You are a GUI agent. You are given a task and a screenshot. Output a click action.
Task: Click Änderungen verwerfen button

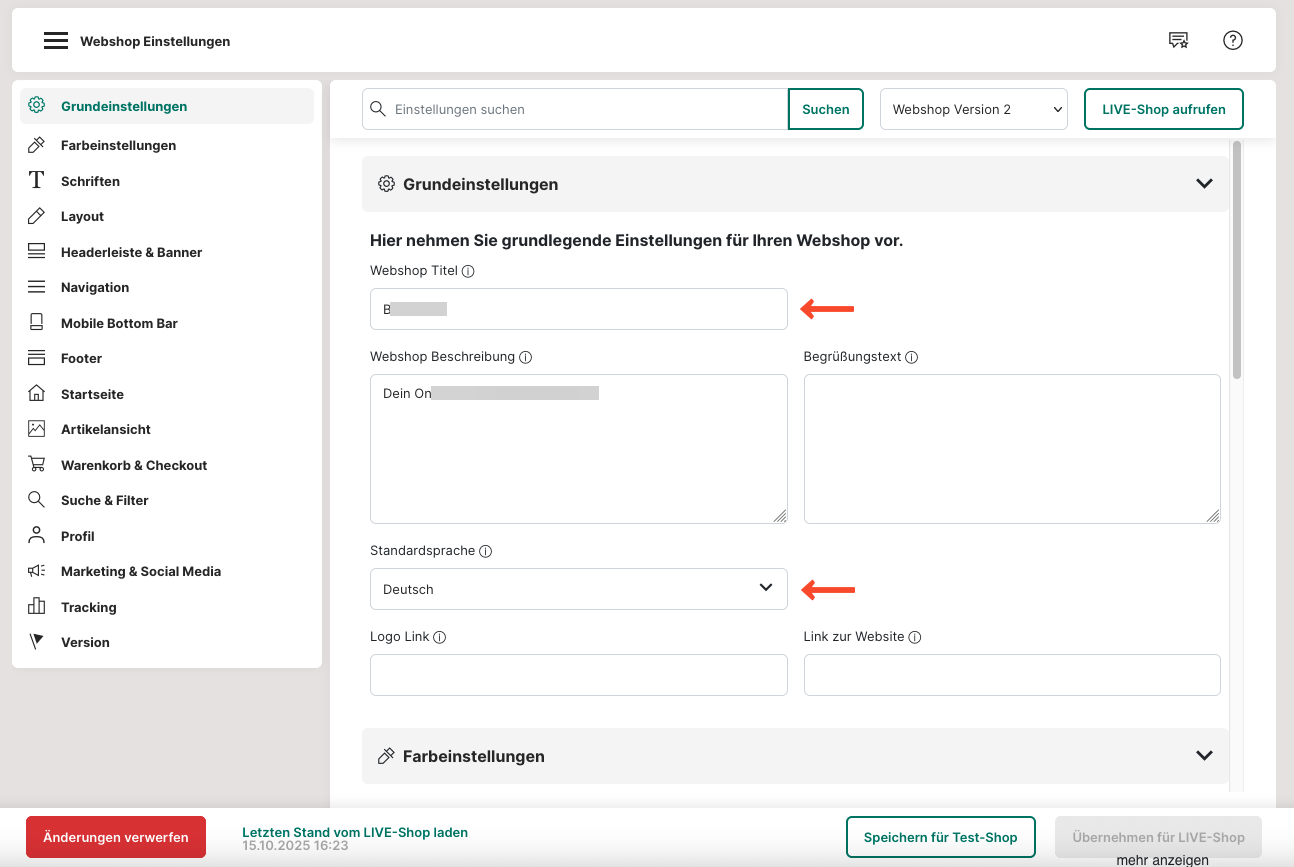116,837
